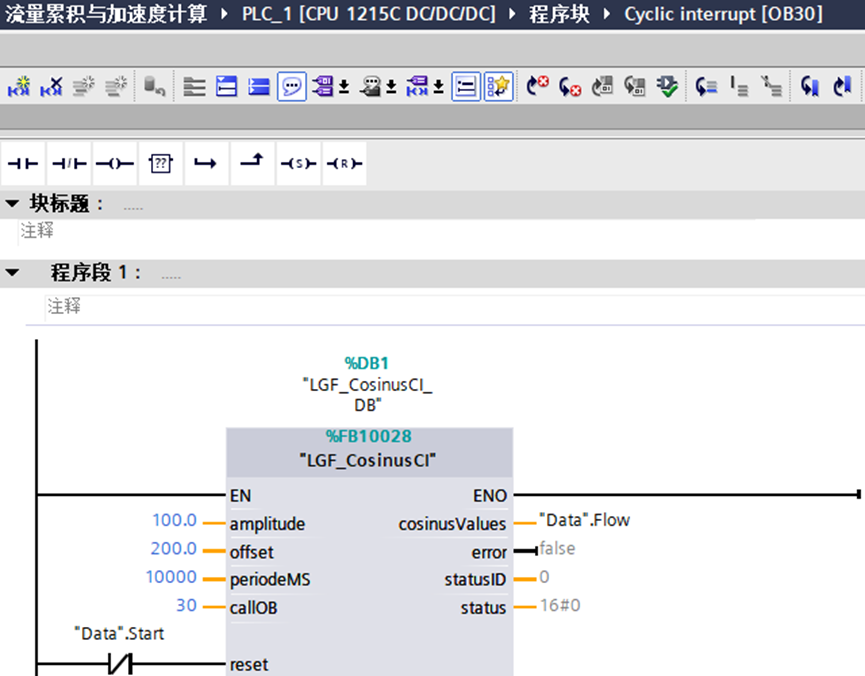Select breadcrumb PLC_1 [CPU 1215C DC/DC/DC]
Screen dimensions: 865x676
point(369,14)
